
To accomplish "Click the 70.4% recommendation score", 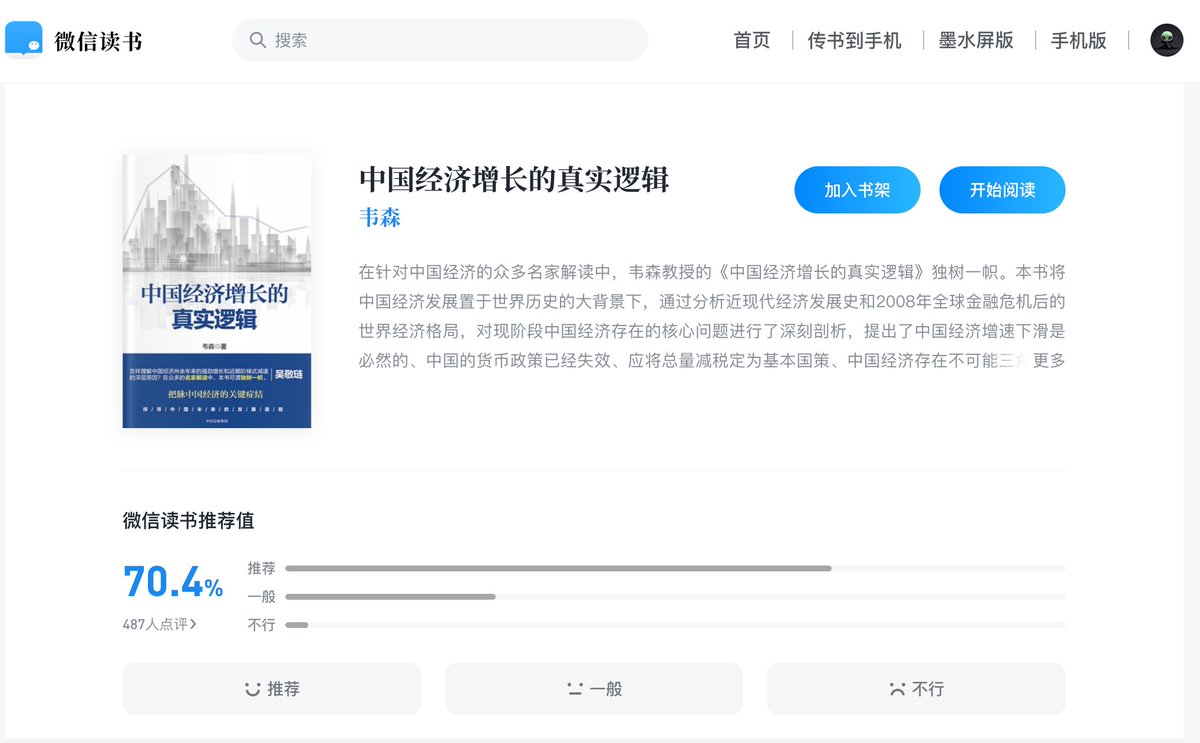I will (x=173, y=582).
